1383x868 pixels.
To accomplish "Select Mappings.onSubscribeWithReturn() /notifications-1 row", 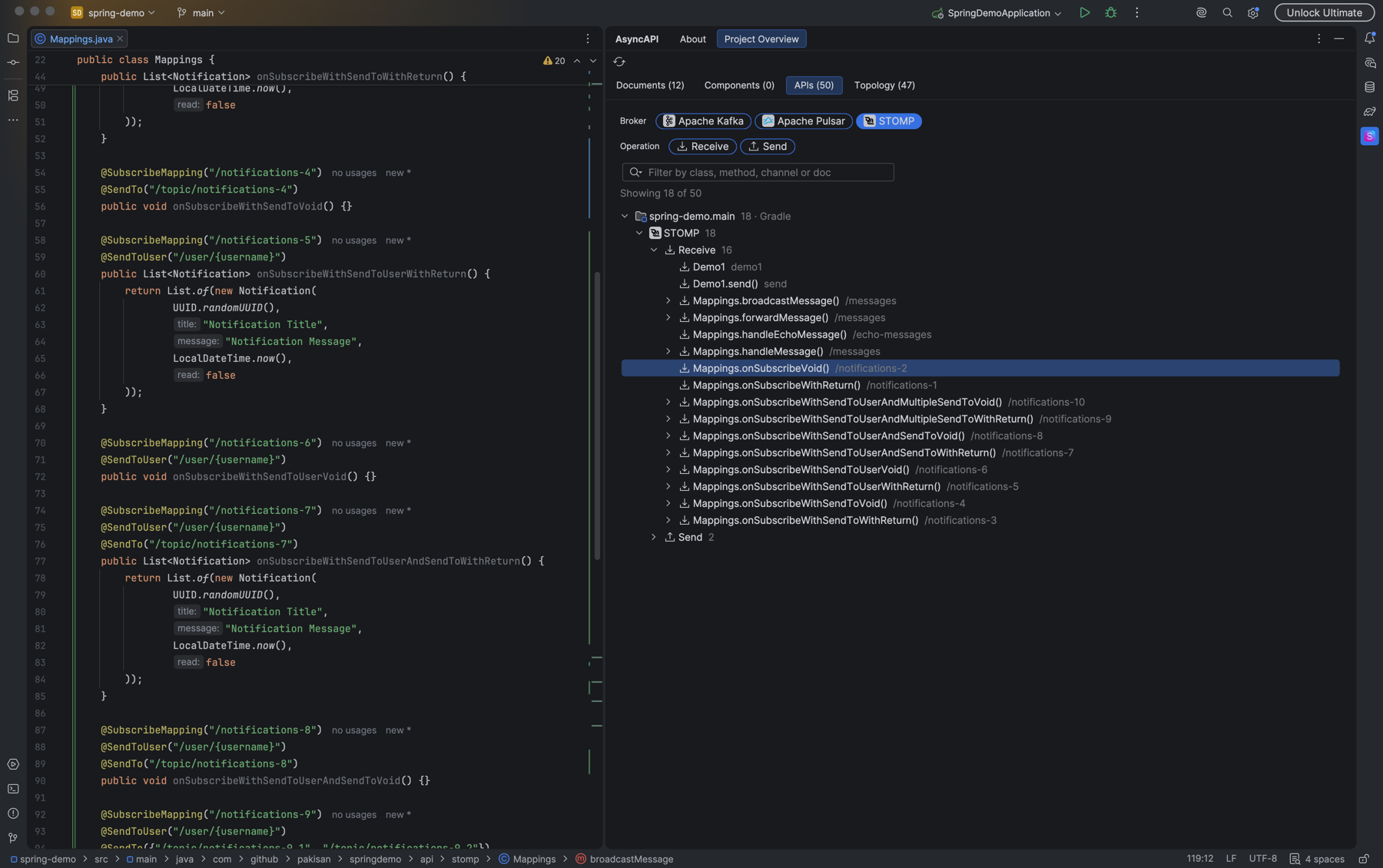I will click(x=980, y=386).
